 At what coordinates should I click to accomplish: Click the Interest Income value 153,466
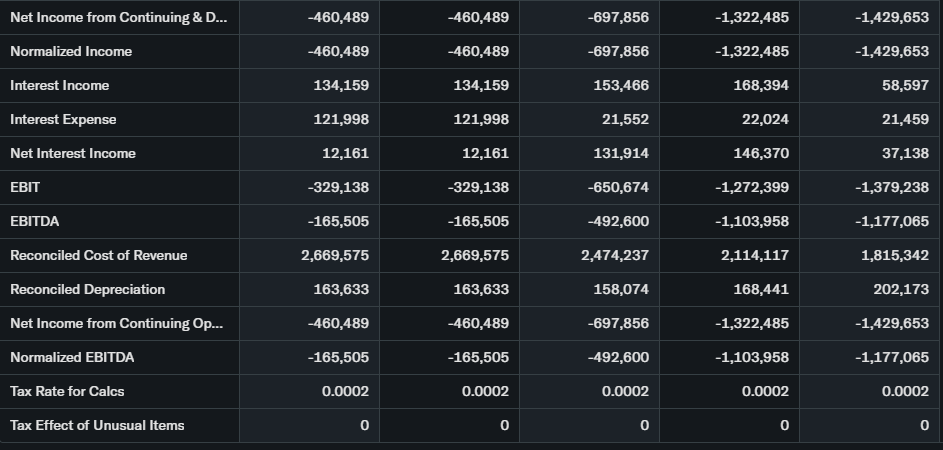click(x=621, y=85)
